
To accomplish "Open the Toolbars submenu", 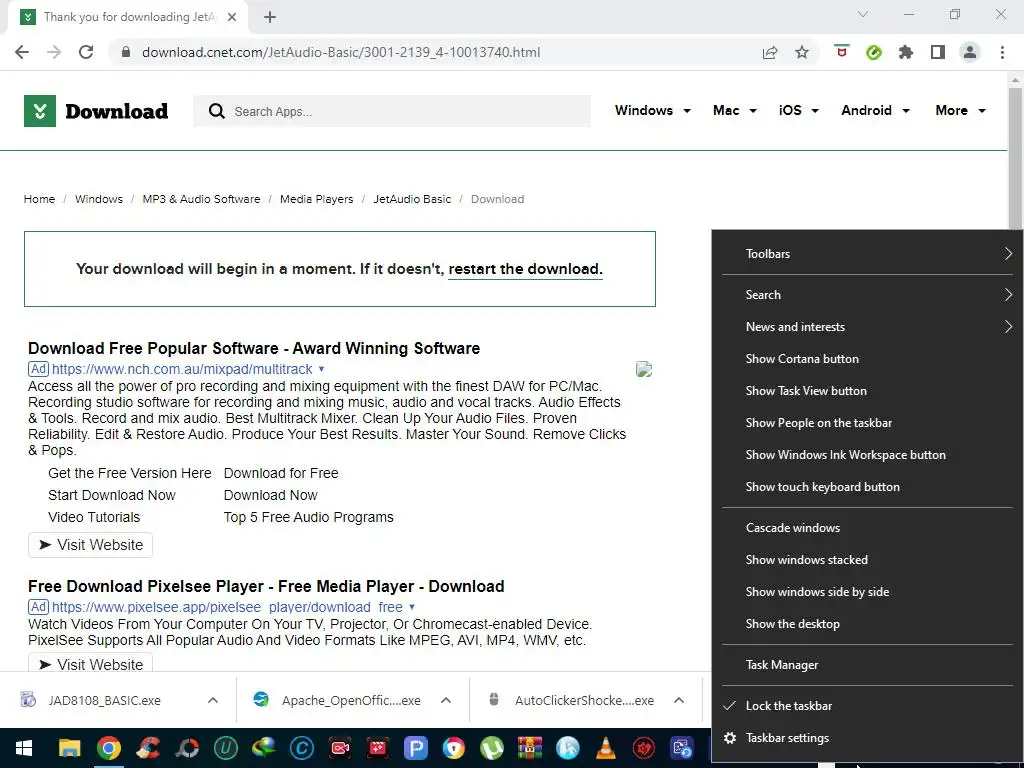I will [x=867, y=253].
